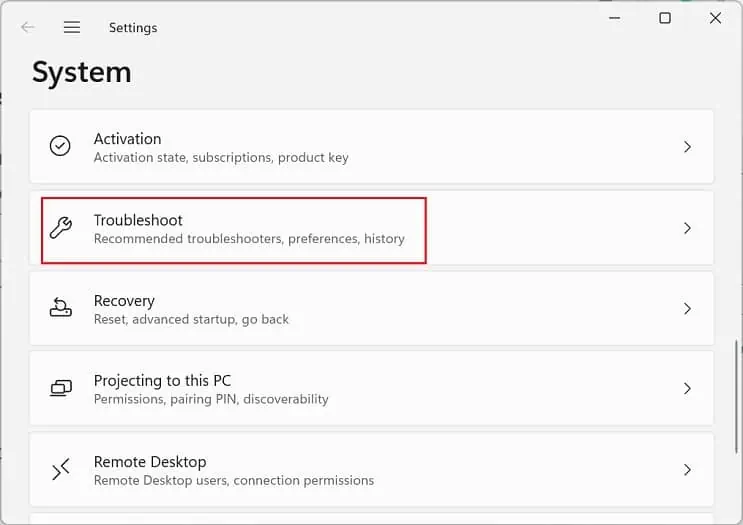743x525 pixels.
Task: Click the Projecting to this PC icon
Action: tap(61, 388)
